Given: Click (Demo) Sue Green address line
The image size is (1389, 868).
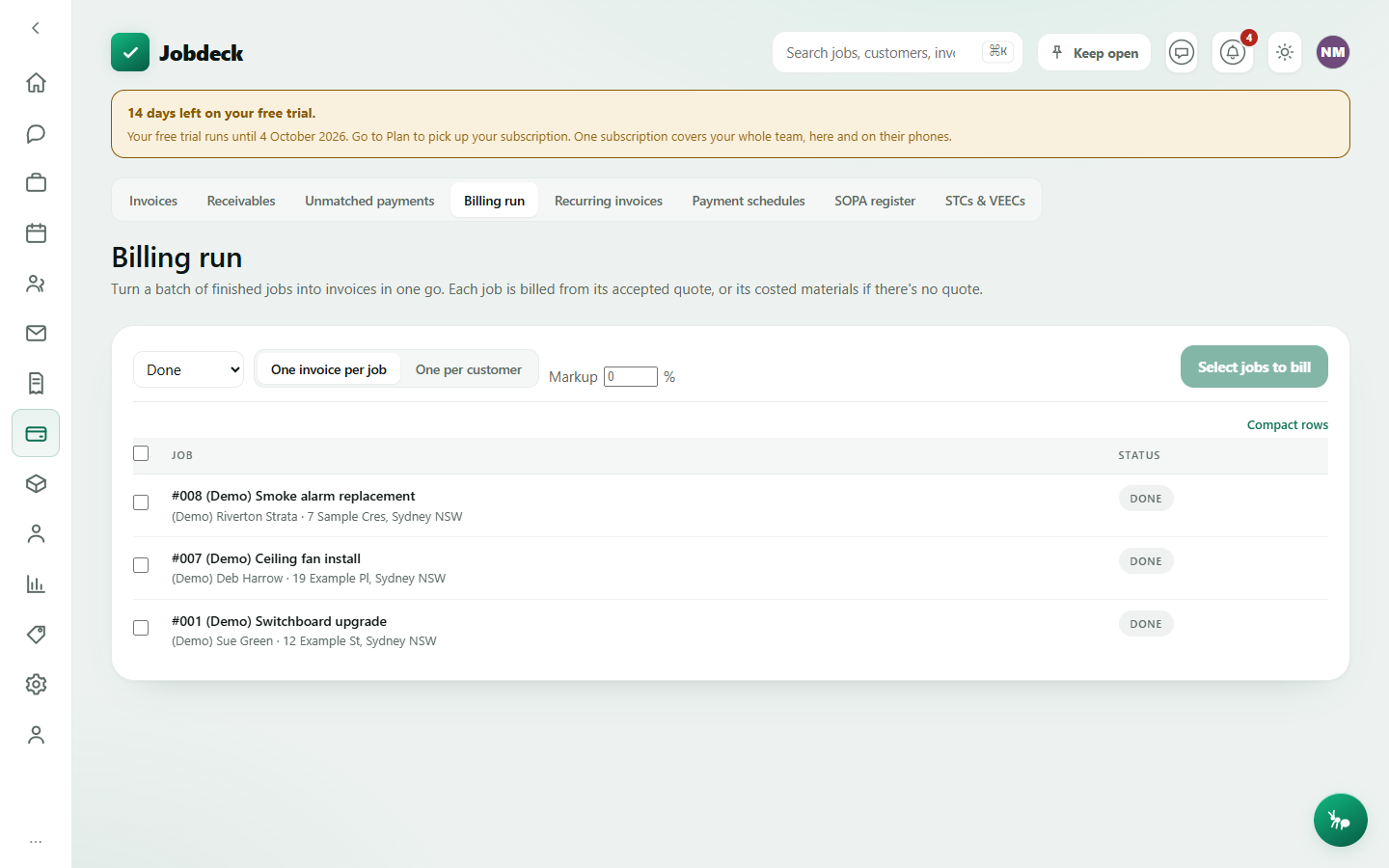Looking at the screenshot, I should point(304,641).
